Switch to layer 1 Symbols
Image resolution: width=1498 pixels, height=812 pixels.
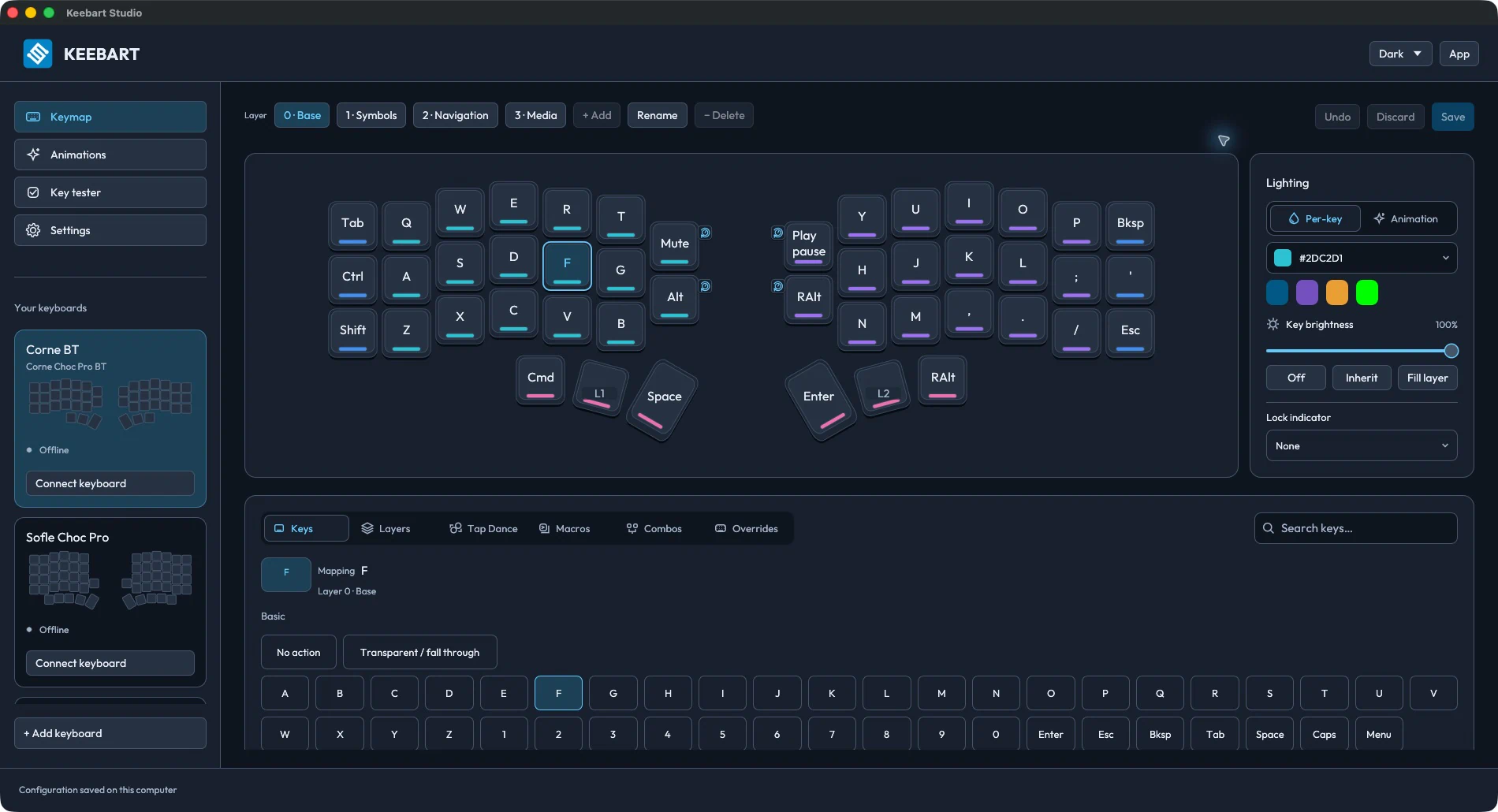point(371,115)
